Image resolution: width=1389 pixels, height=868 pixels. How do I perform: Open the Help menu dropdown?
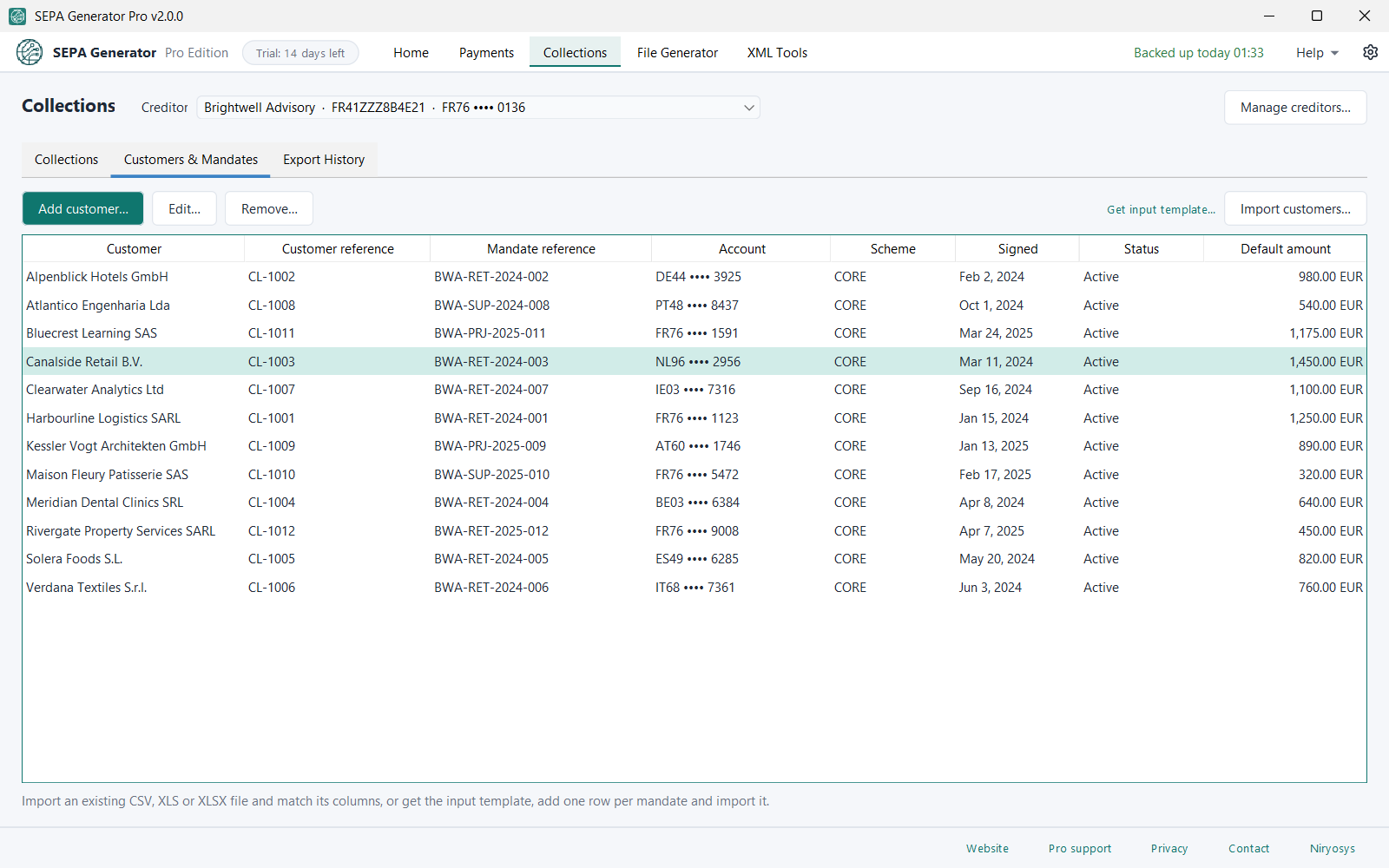click(x=1317, y=53)
